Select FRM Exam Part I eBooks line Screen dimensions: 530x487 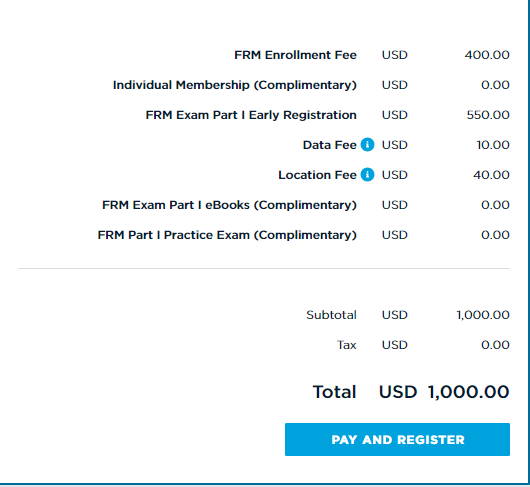[x=229, y=205]
